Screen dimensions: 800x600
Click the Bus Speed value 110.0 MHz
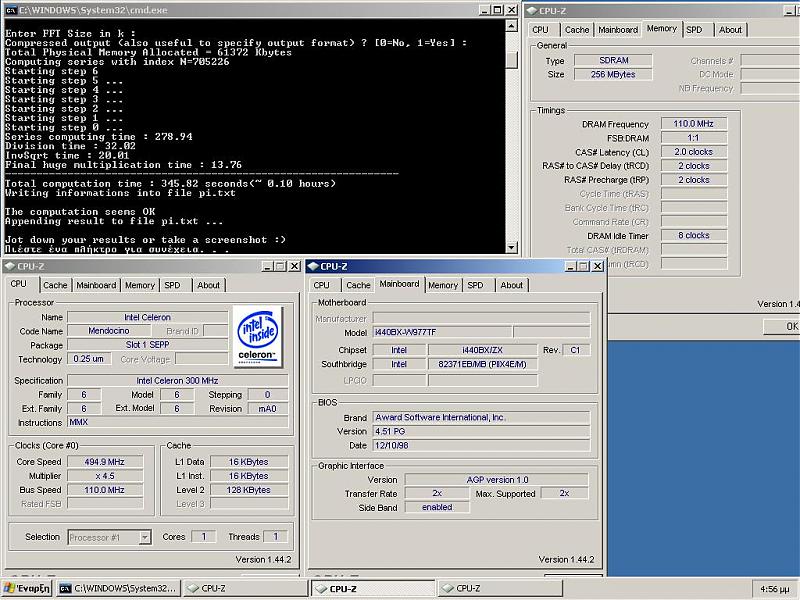click(105, 490)
